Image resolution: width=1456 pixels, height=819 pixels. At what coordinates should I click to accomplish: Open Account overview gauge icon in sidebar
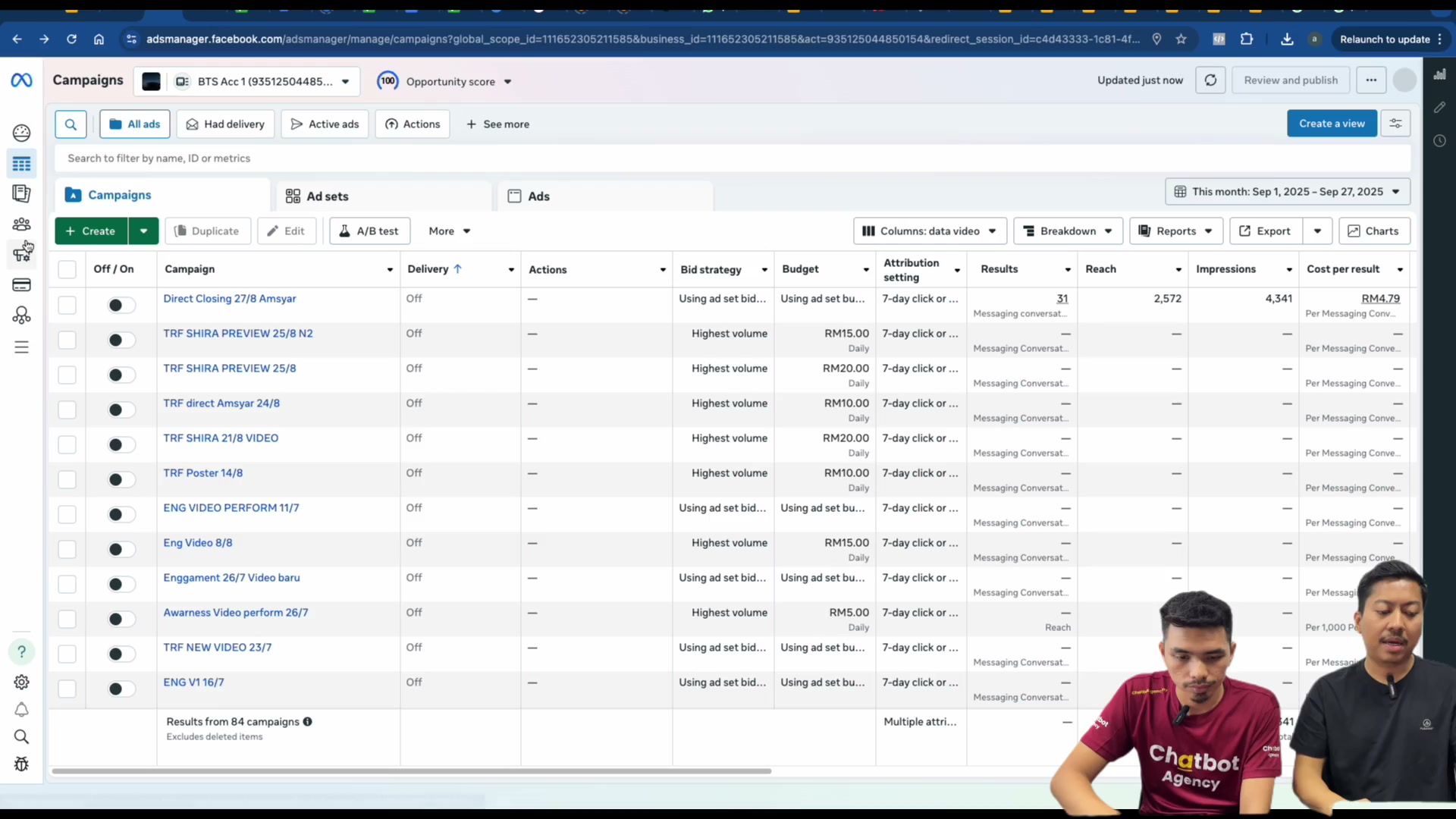(21, 133)
